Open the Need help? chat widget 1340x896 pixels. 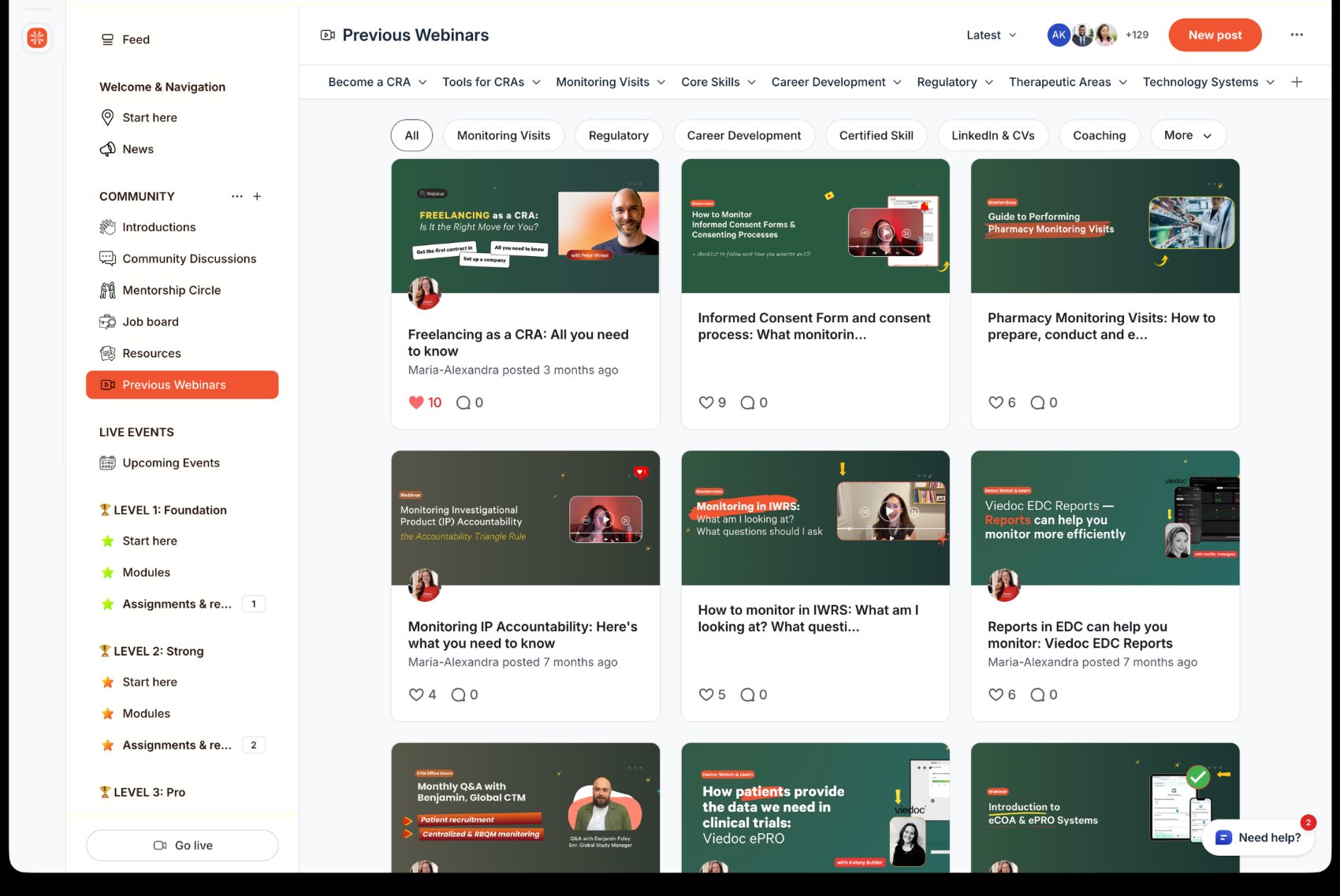coord(1259,838)
